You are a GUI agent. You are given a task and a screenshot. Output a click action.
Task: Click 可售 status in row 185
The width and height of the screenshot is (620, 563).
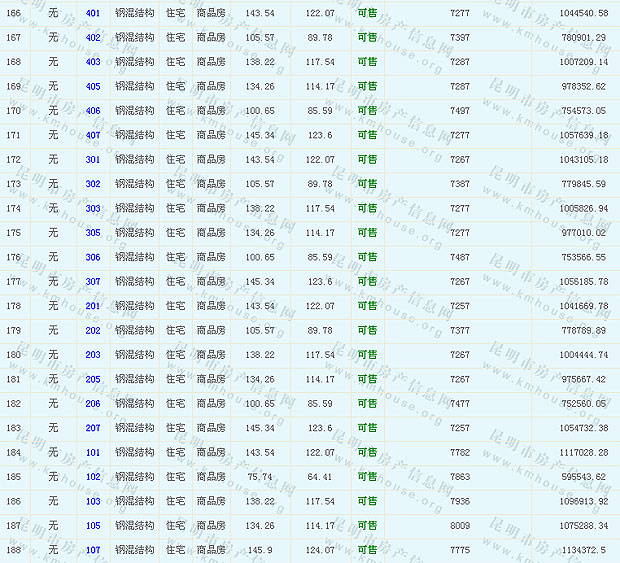pyautogui.click(x=367, y=477)
